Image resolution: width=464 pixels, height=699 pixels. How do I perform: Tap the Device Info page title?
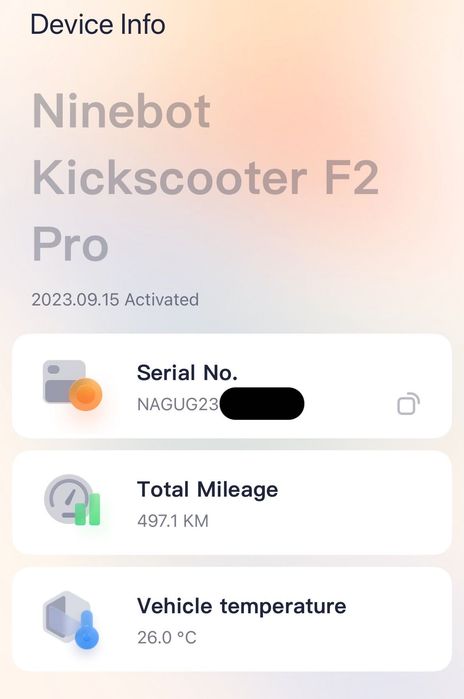98,25
